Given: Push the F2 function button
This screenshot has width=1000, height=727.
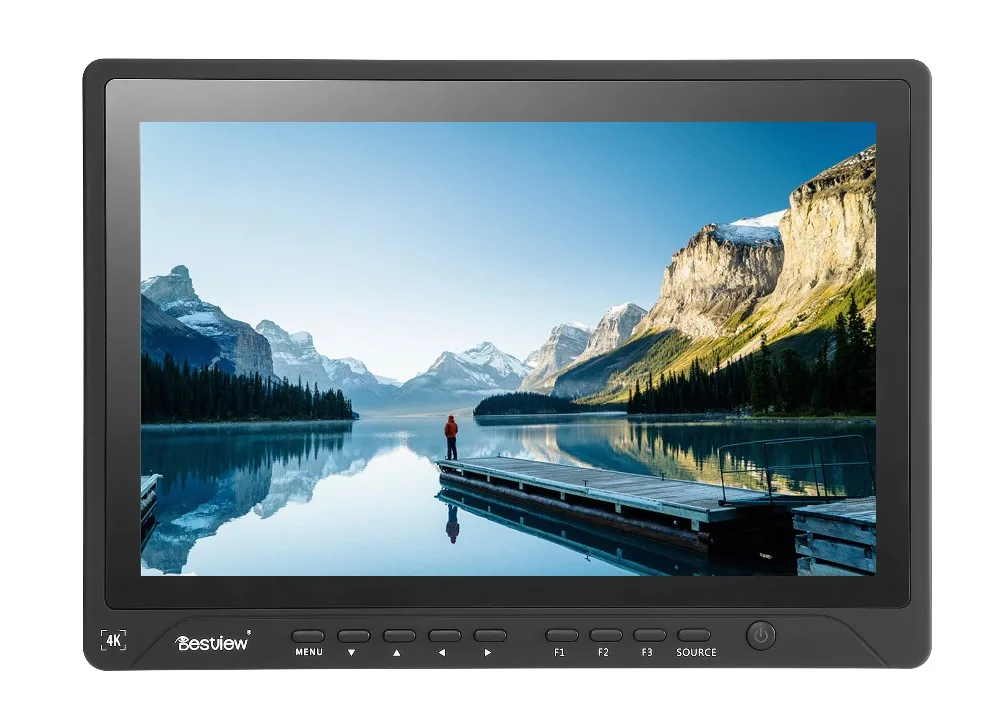Looking at the screenshot, I should pyautogui.click(x=606, y=635).
